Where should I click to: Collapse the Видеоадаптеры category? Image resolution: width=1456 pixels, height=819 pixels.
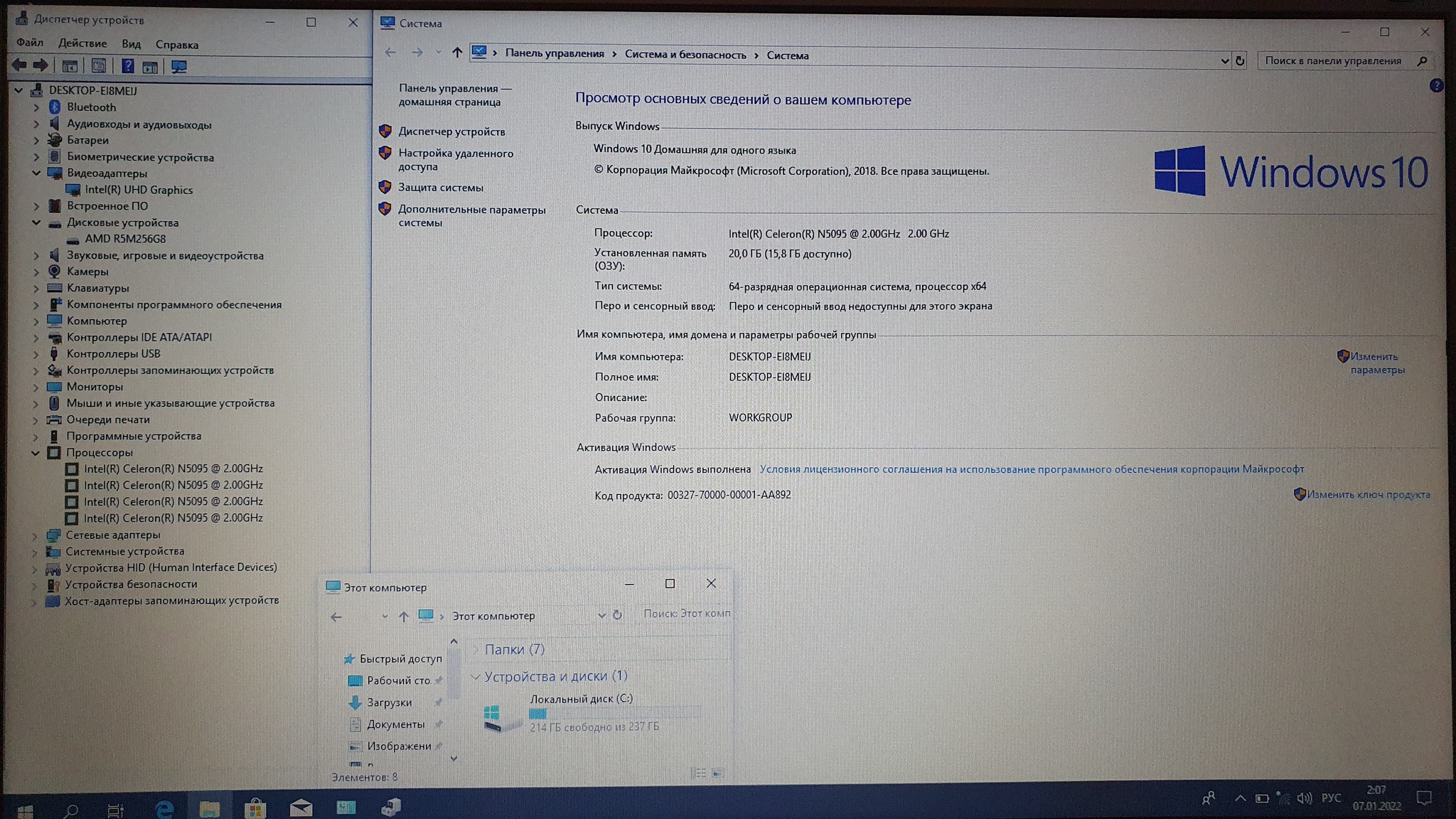click(x=36, y=173)
